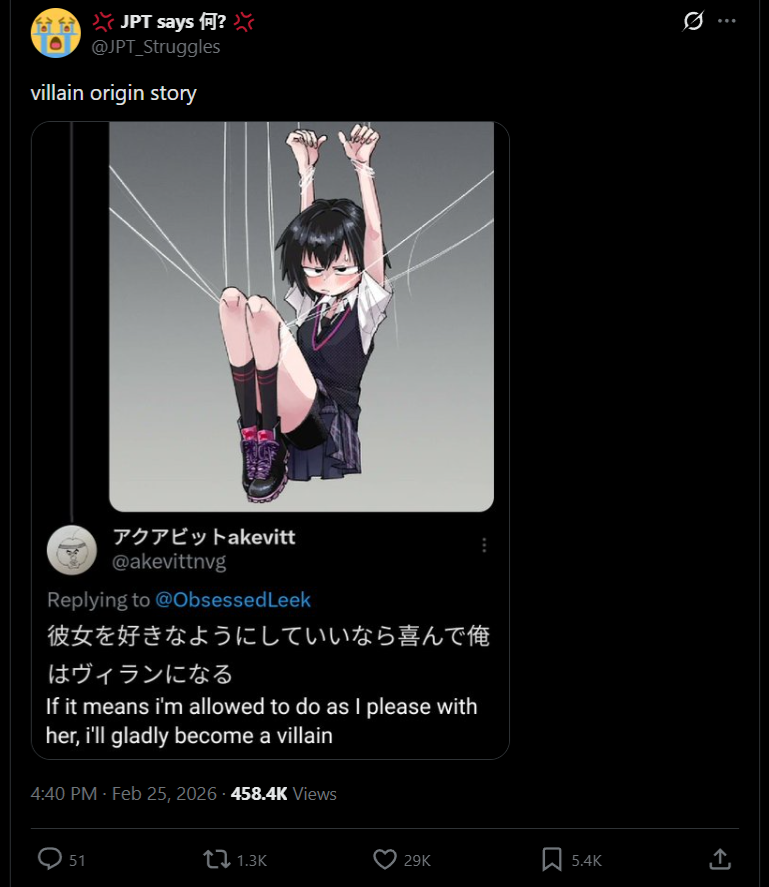Image resolution: width=769 pixels, height=887 pixels.
Task: Like the post with heart icon
Action: 385,859
